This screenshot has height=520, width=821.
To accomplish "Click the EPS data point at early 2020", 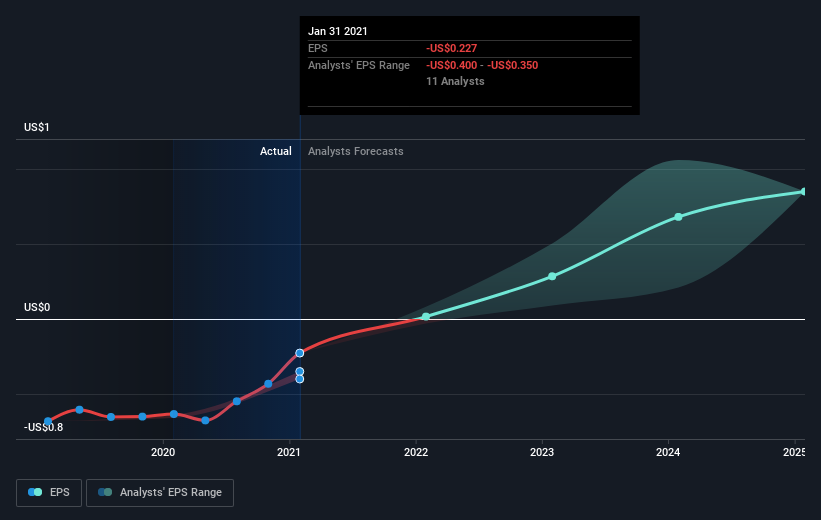I will point(174,414).
